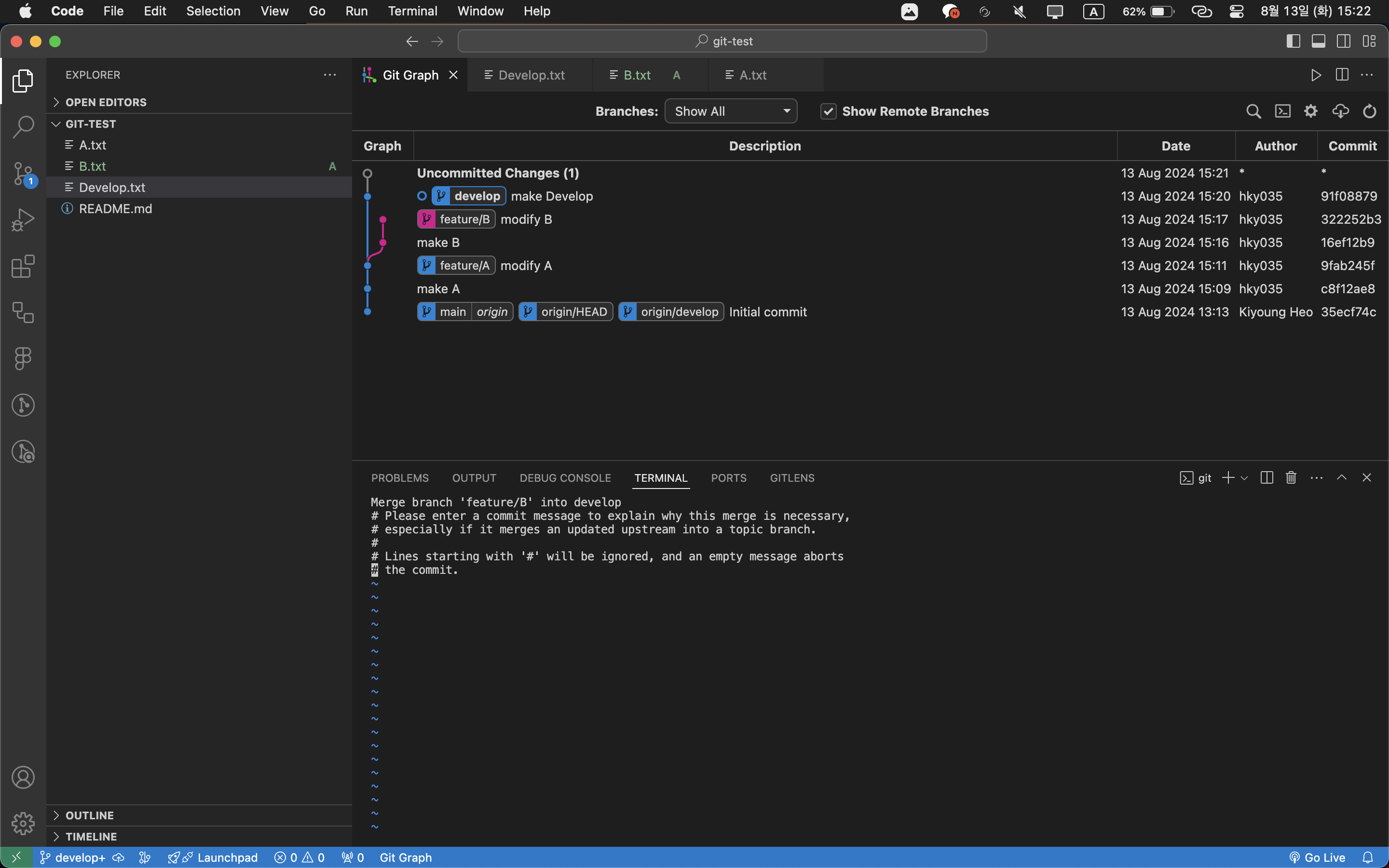Expand the Timeline section
The width and height of the screenshot is (1389, 868).
pos(199,837)
